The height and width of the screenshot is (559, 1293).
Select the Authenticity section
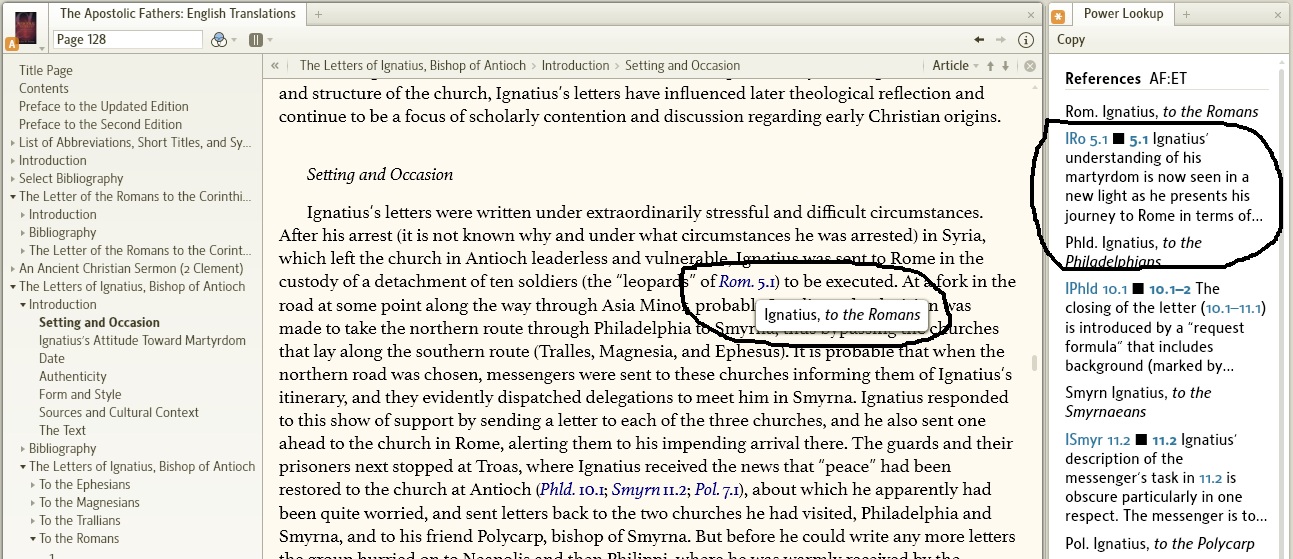click(x=73, y=377)
